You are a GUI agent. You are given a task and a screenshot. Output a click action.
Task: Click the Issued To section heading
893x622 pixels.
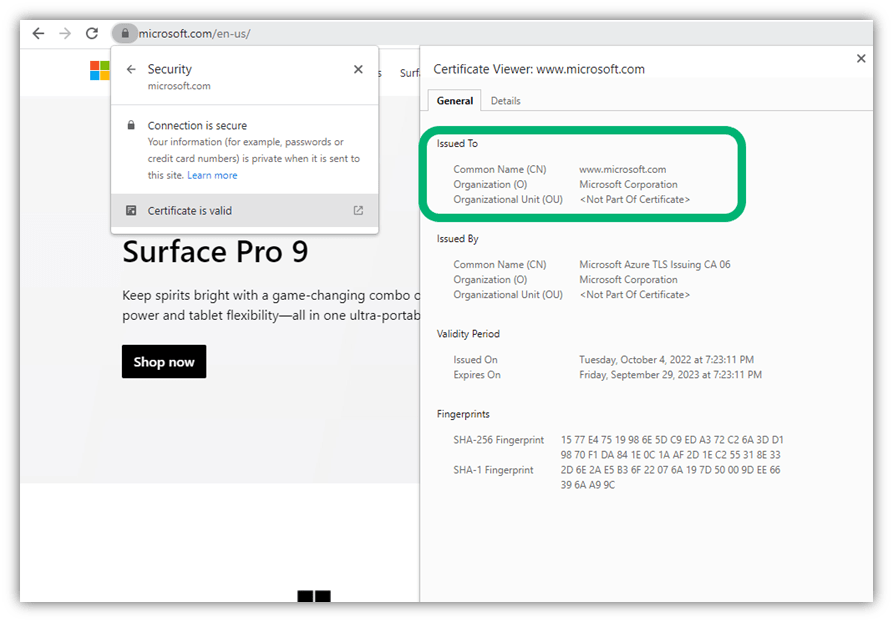tap(457, 144)
